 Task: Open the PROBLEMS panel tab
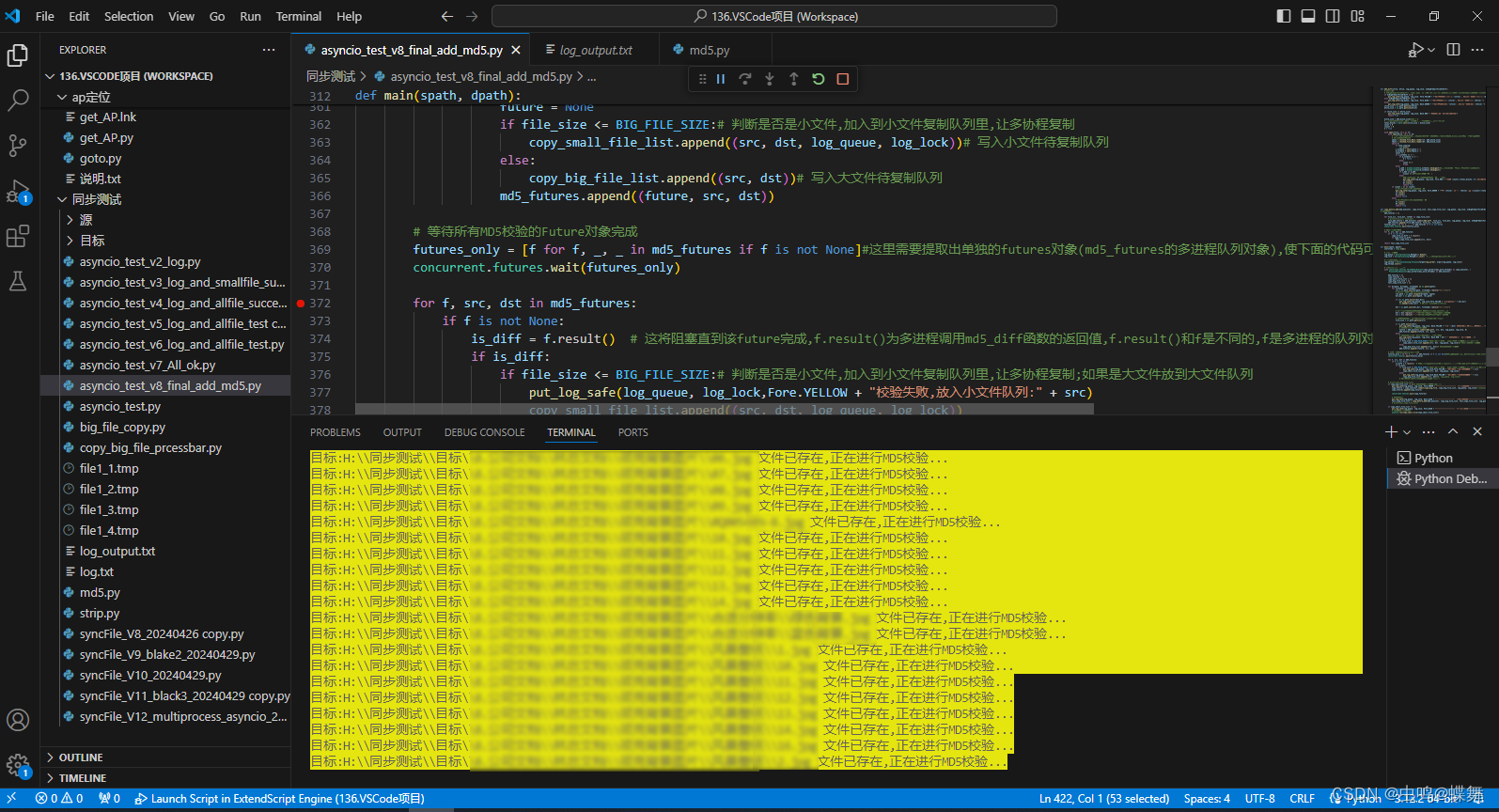(336, 432)
